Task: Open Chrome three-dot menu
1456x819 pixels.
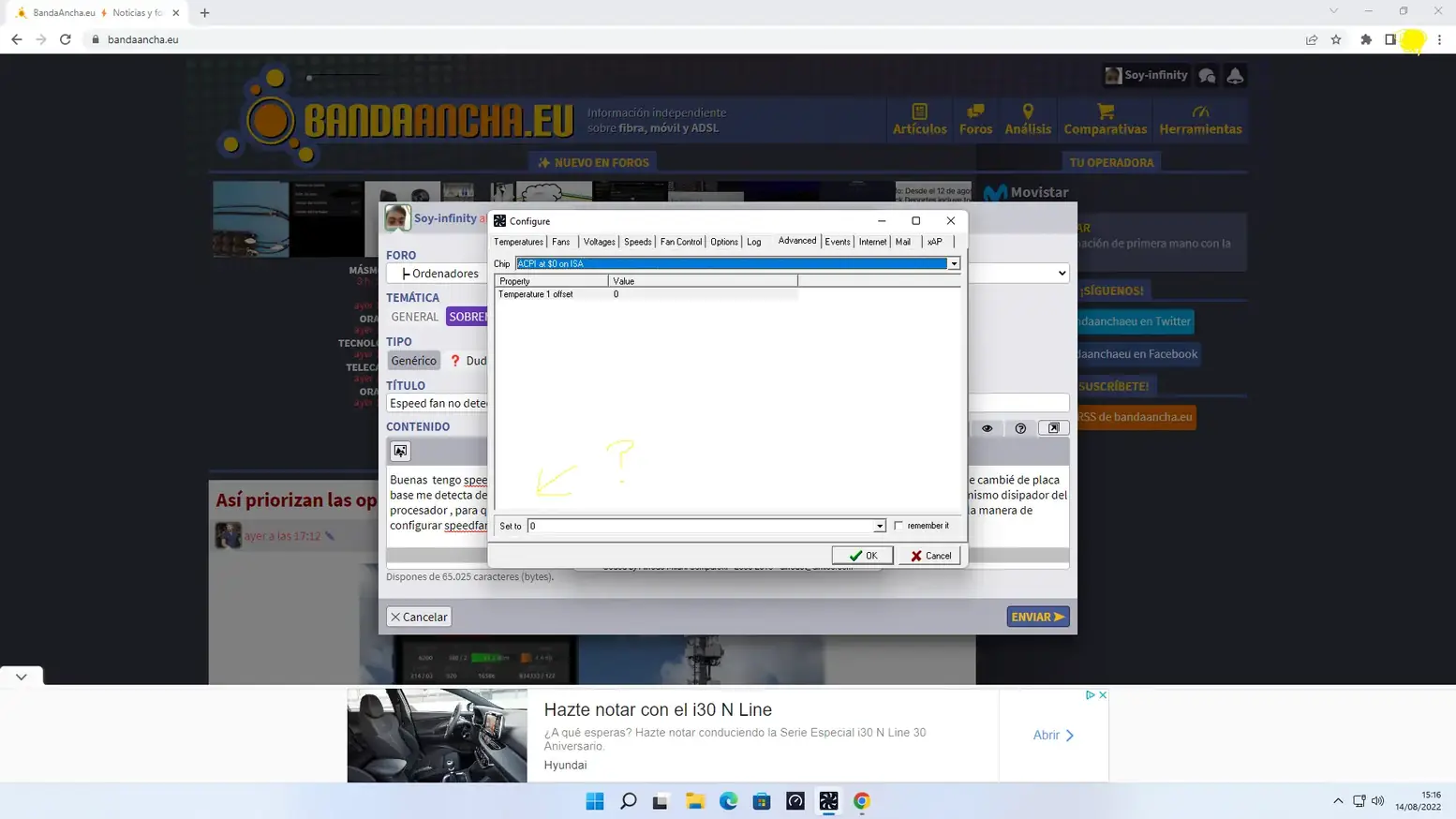Action: (x=1439, y=39)
